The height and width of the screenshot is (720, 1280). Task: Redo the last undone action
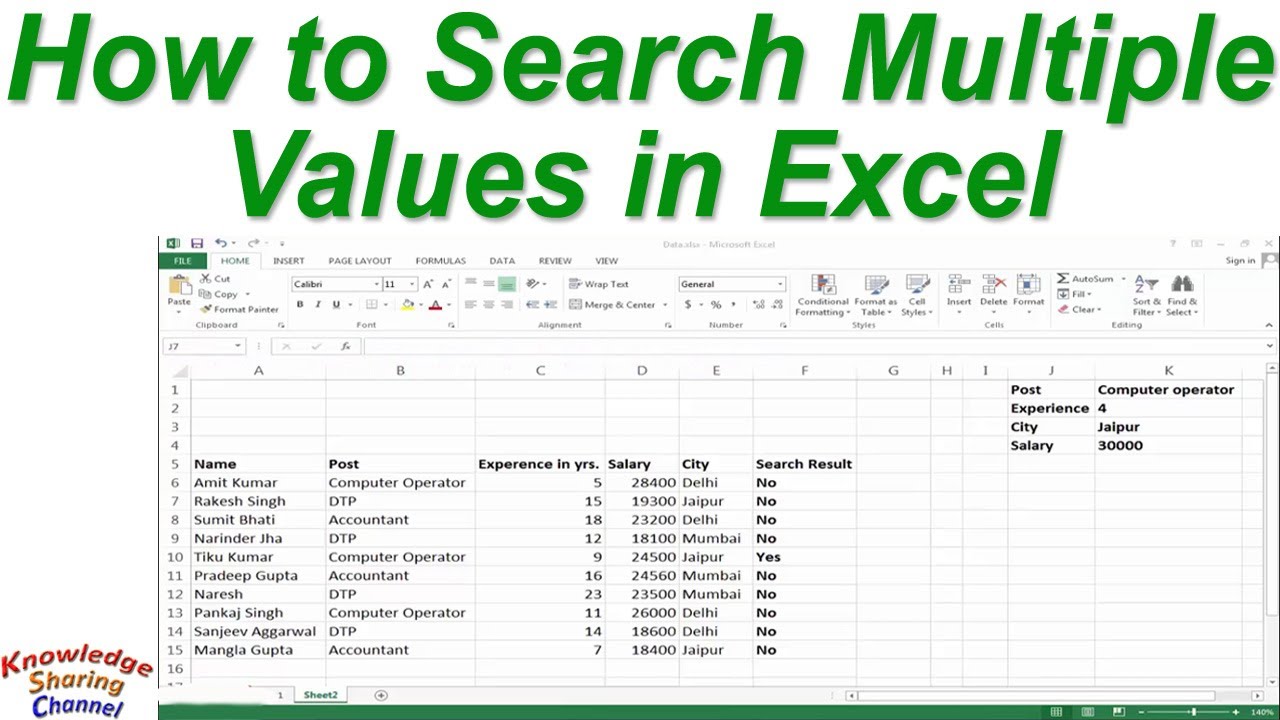(253, 243)
